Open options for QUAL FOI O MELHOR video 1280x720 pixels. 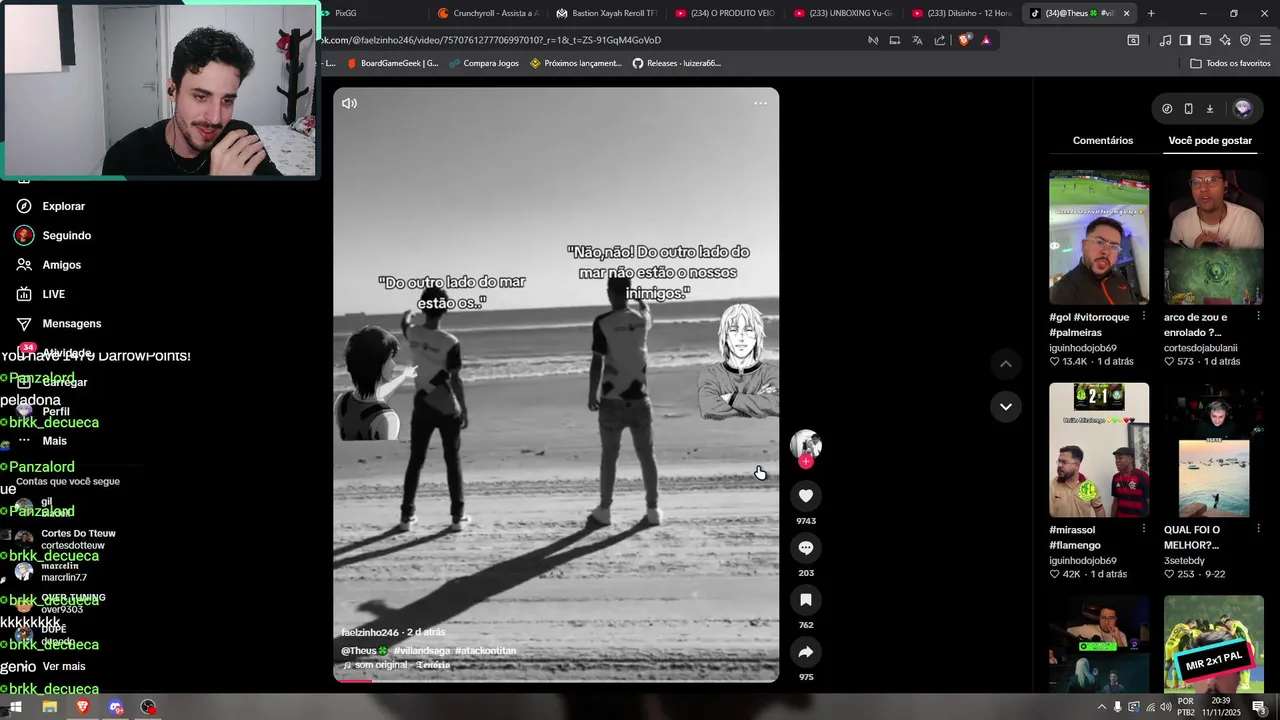1257,528
